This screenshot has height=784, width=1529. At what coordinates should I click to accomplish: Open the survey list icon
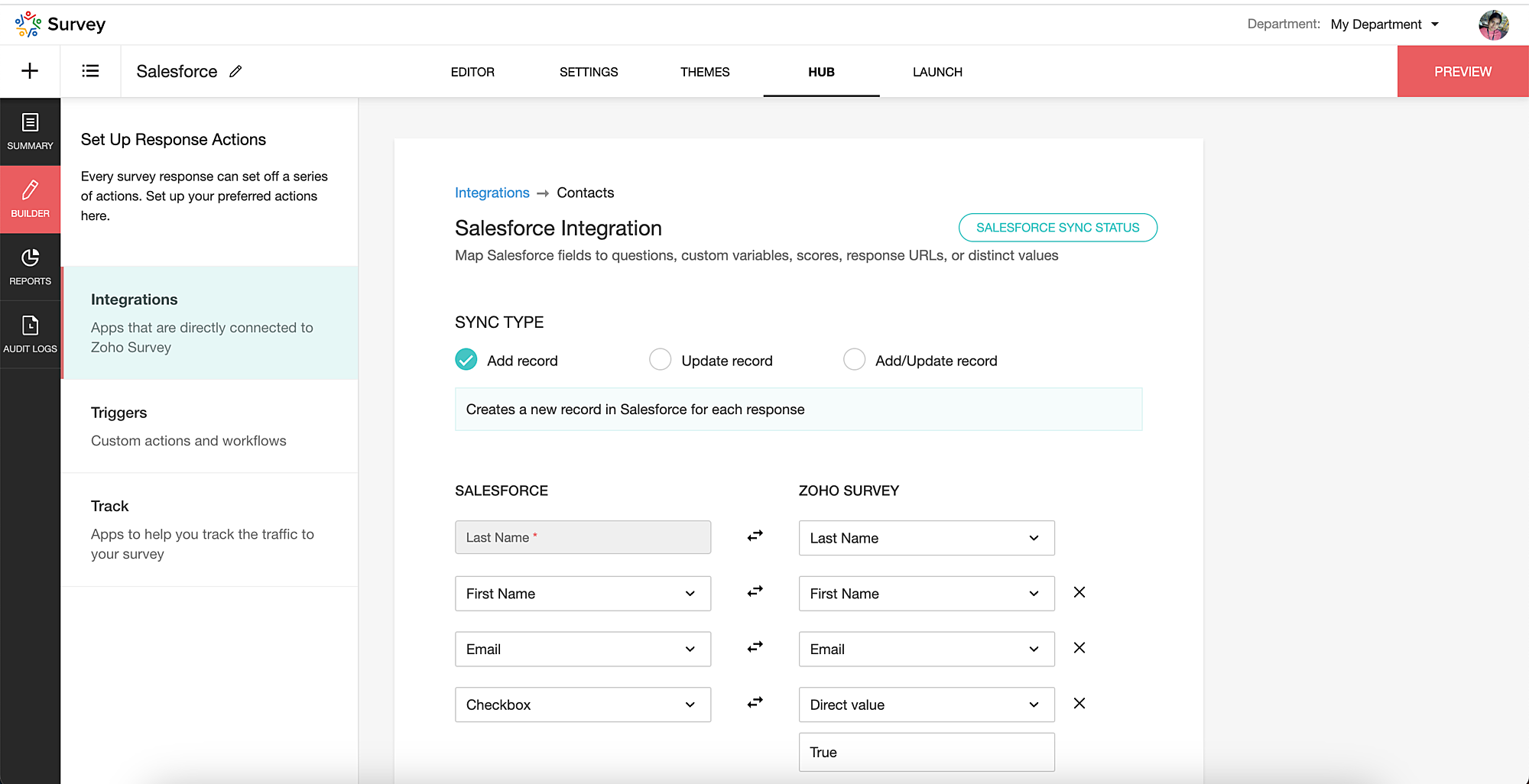(x=90, y=71)
